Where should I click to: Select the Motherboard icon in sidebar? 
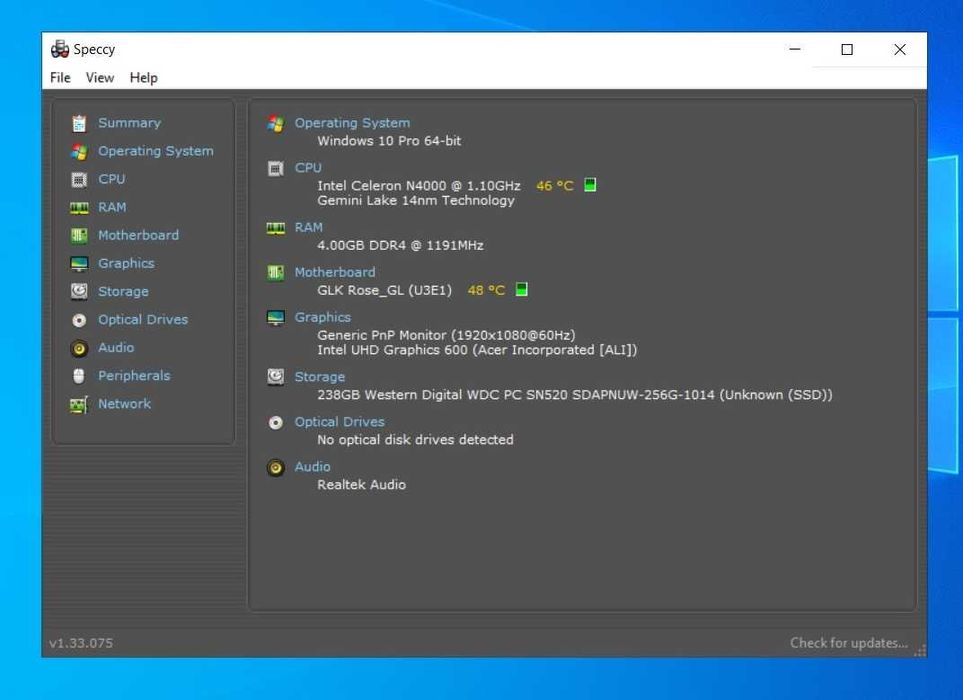point(79,235)
